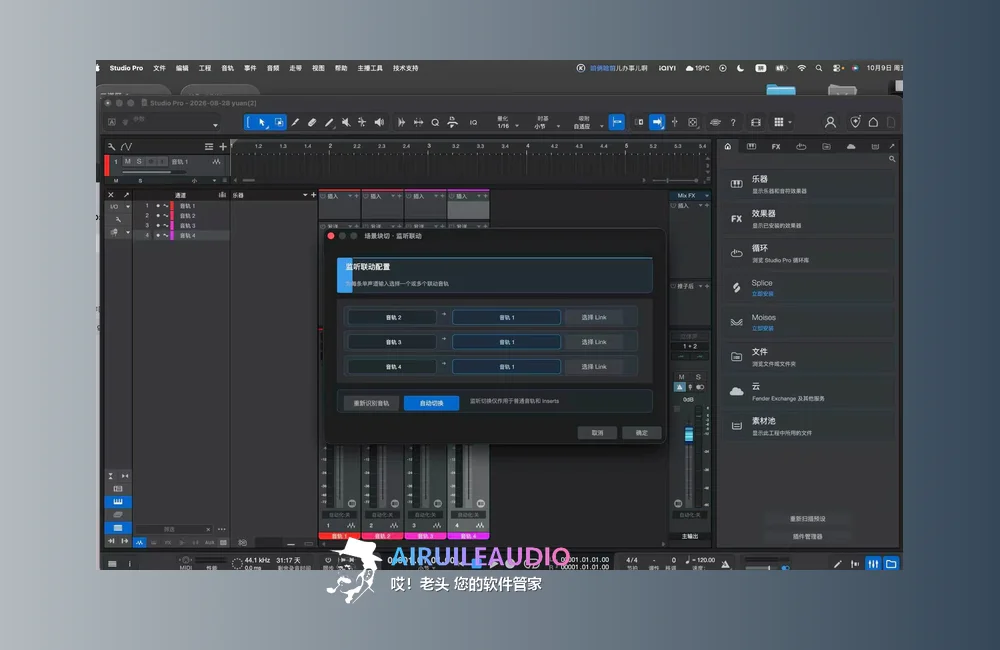Open the parameter field dropdown arrow

point(216,125)
